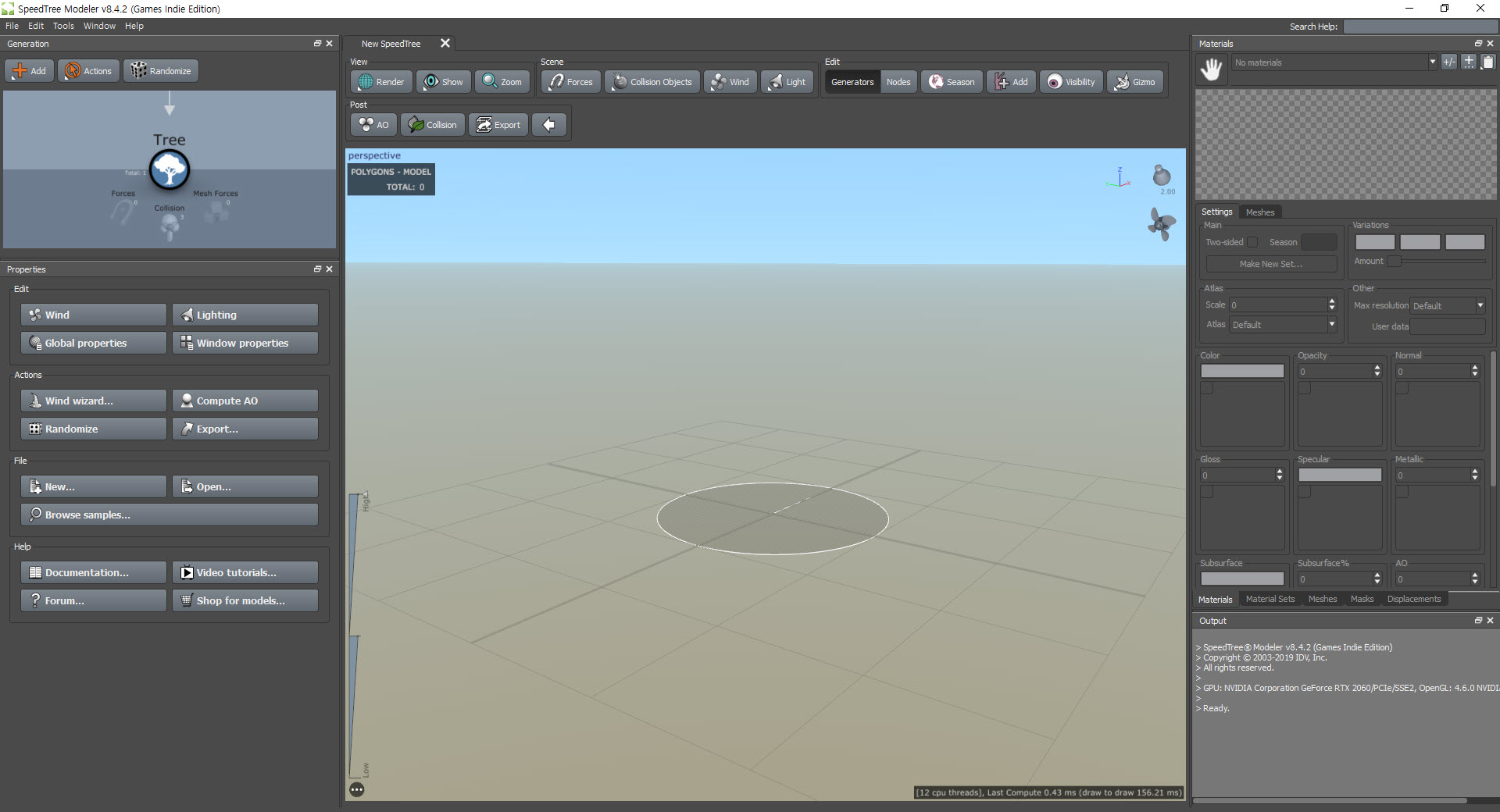This screenshot has width=1500, height=812.
Task: Toggle the Two-sided checkbox
Action: tap(1252, 242)
